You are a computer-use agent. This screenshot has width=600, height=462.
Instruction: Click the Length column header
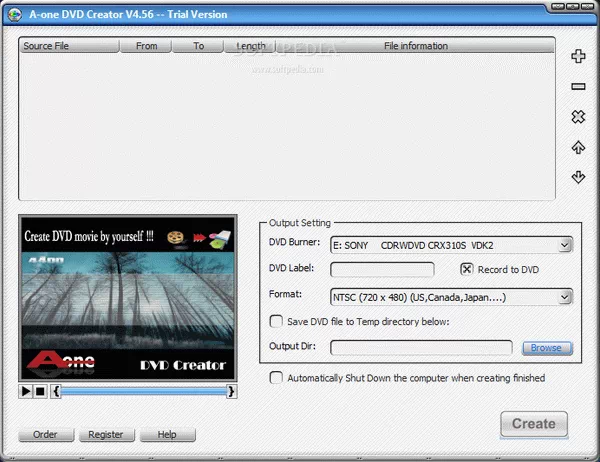click(250, 46)
